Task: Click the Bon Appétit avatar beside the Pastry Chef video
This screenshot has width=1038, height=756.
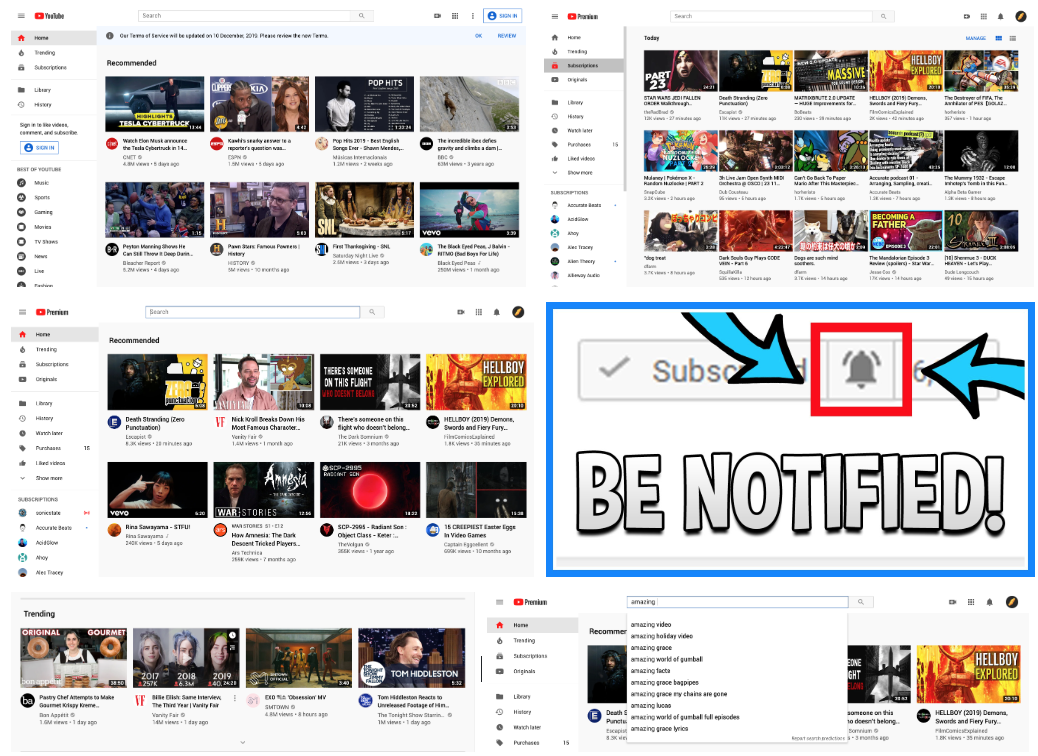Action: (27, 700)
